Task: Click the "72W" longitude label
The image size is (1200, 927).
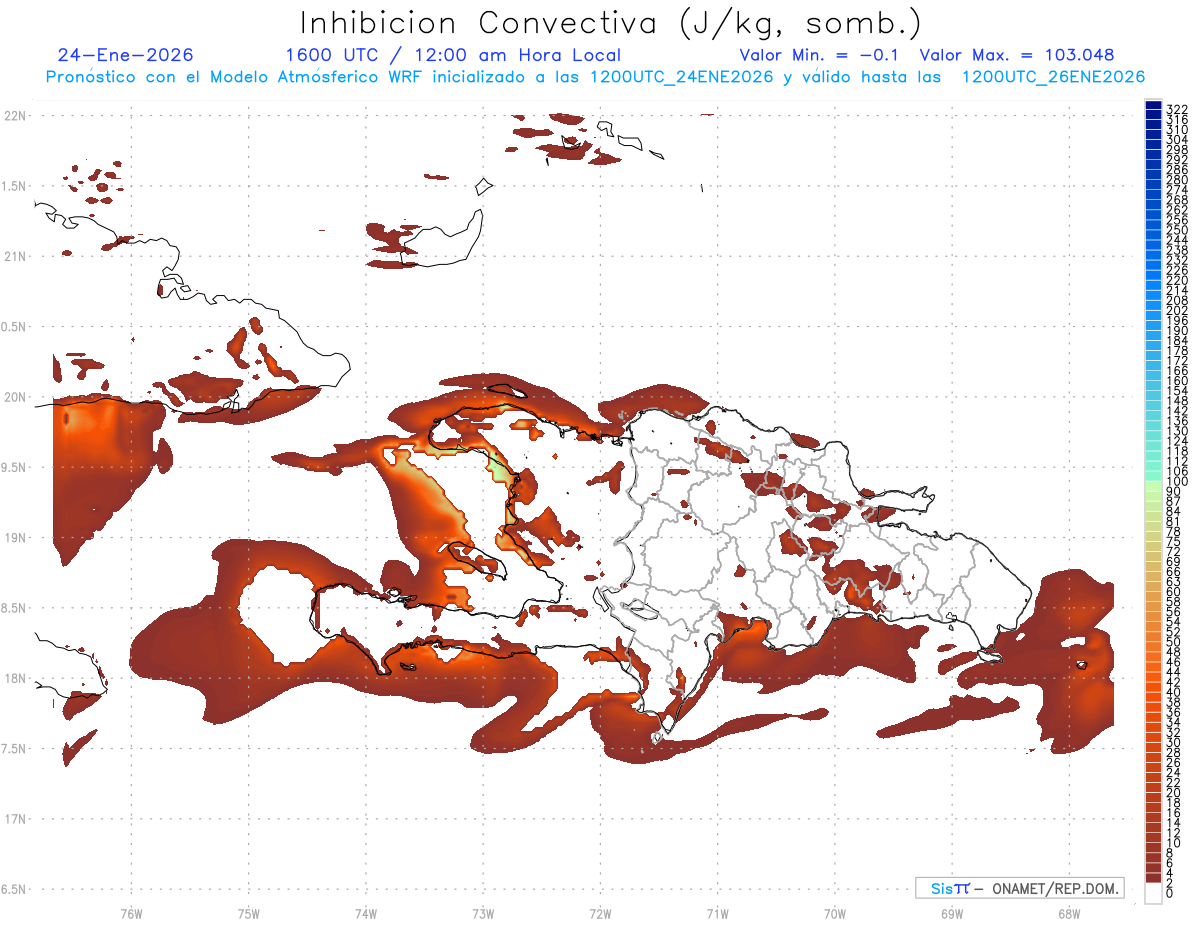Action: [600, 913]
